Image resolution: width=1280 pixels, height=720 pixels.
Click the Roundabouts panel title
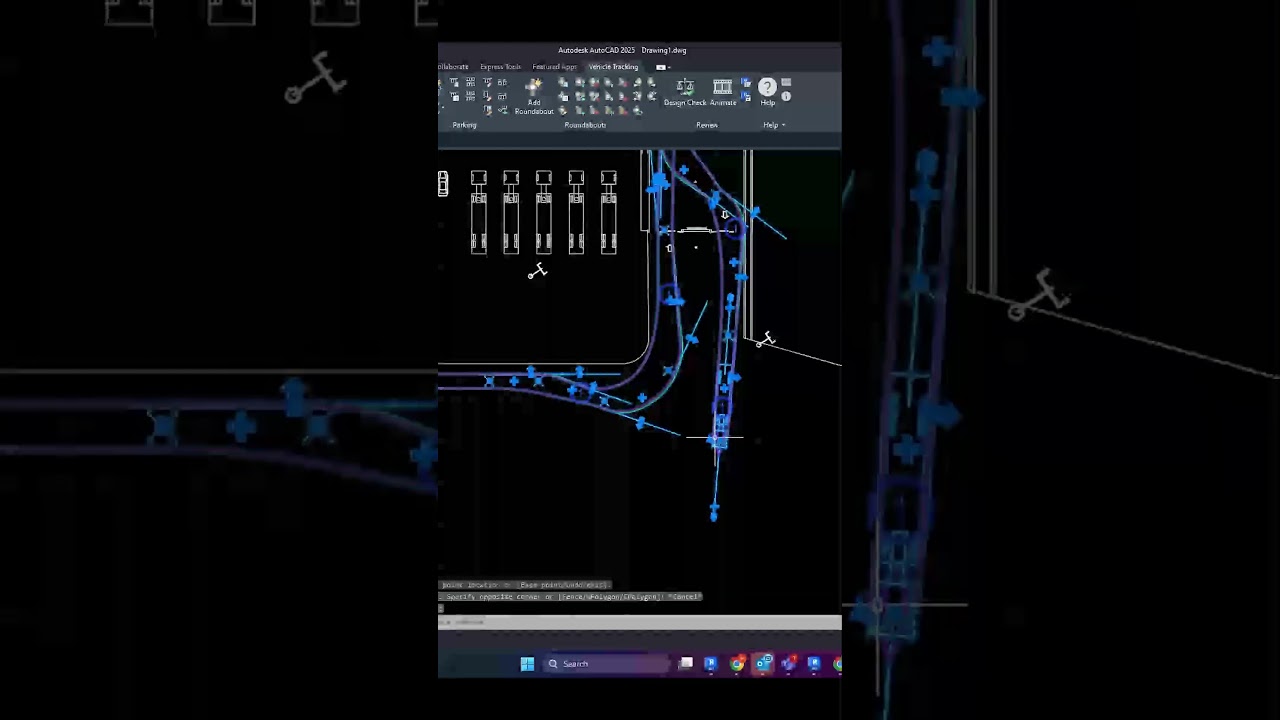585,125
